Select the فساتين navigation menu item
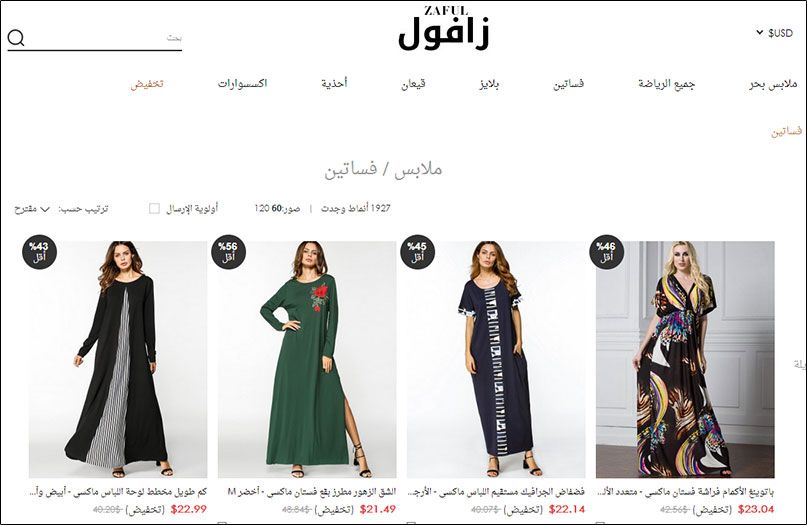 tap(569, 84)
